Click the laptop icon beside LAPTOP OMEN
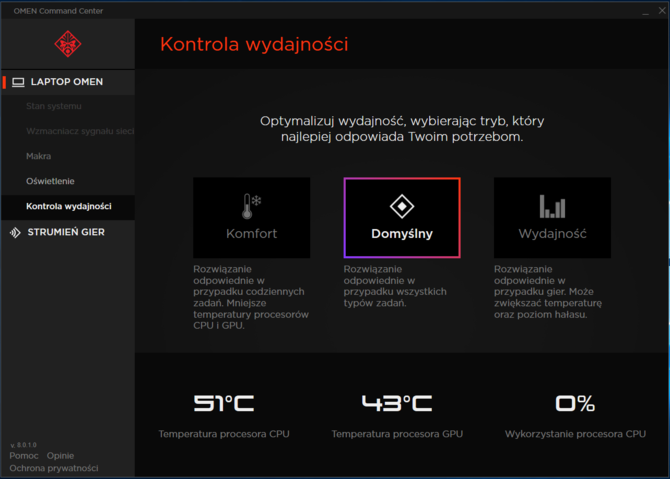 18,82
